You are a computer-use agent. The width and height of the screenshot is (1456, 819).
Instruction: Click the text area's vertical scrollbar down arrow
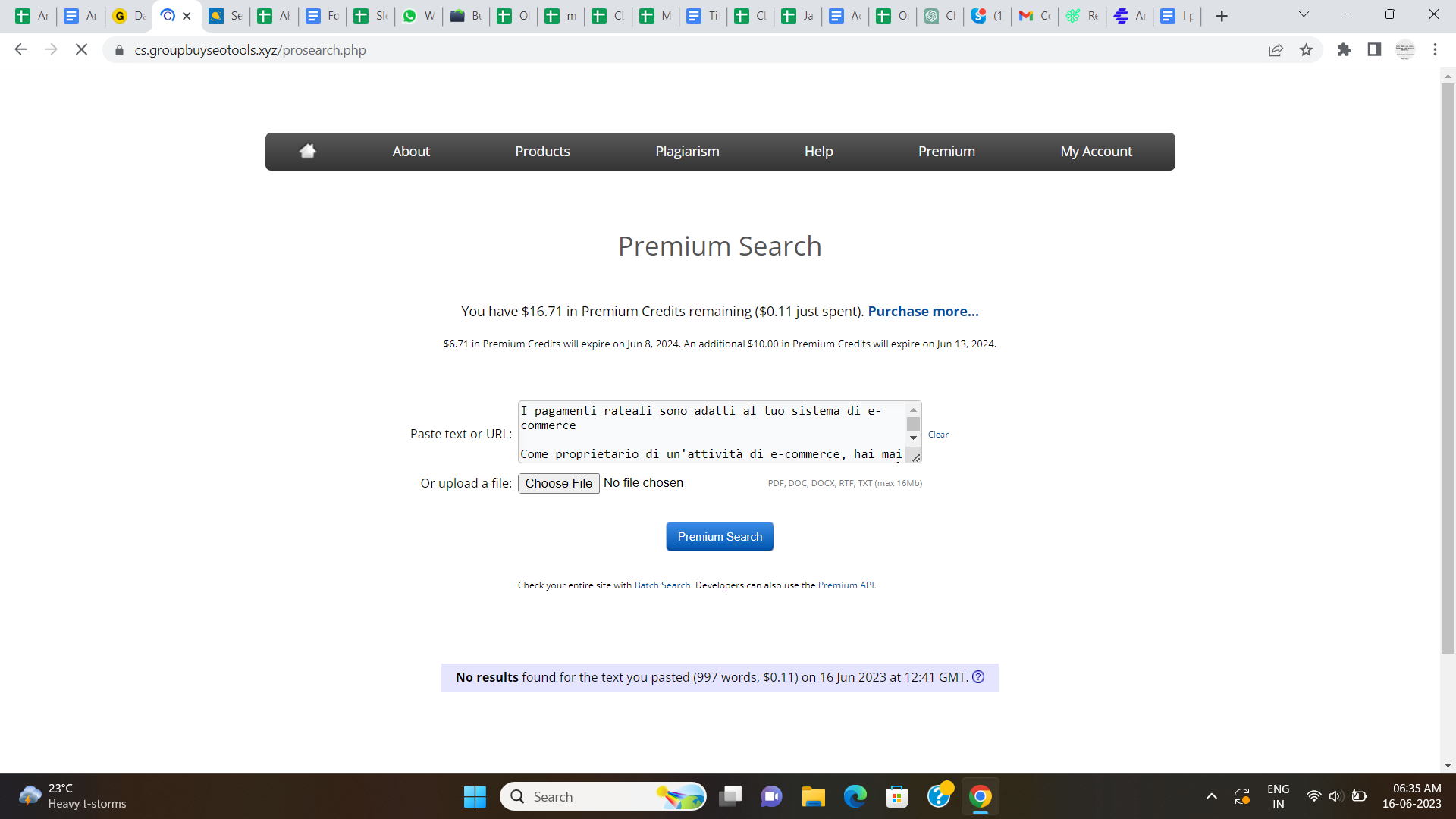click(913, 438)
